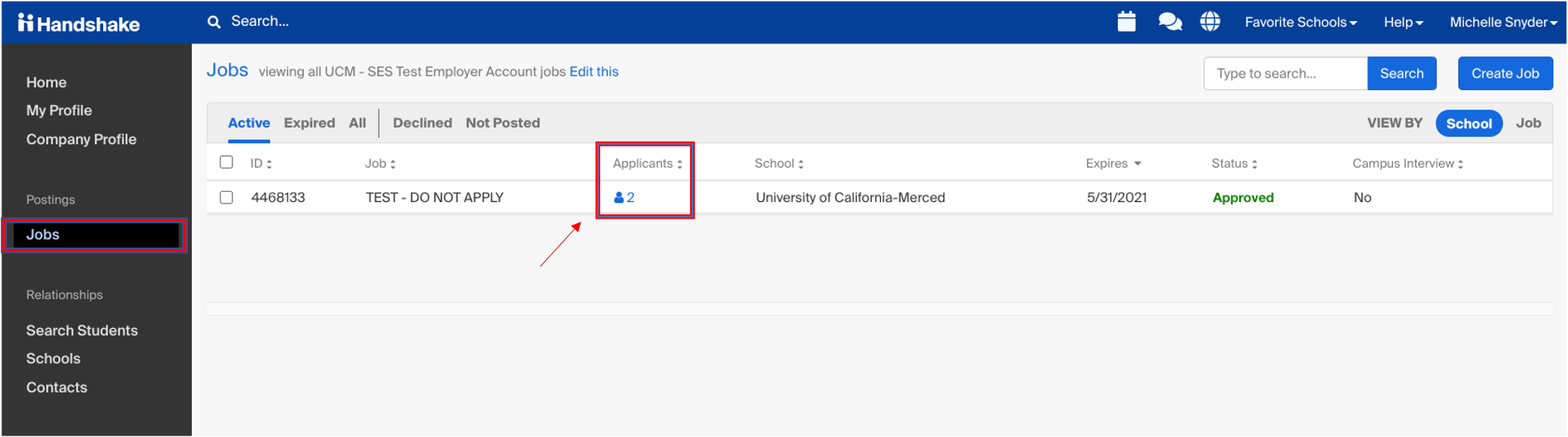This screenshot has width=1568, height=437.
Task: Open the Michelle Snyder account menu
Action: (x=1503, y=22)
